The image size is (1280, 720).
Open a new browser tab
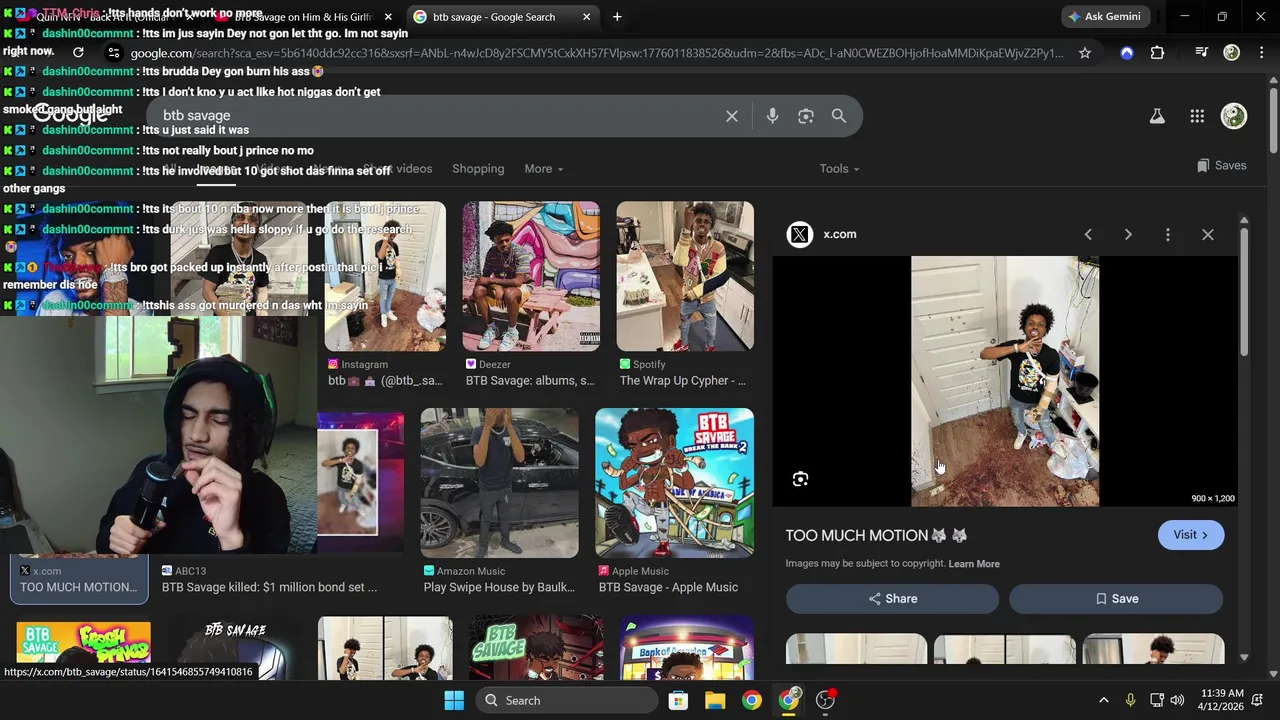click(x=617, y=17)
